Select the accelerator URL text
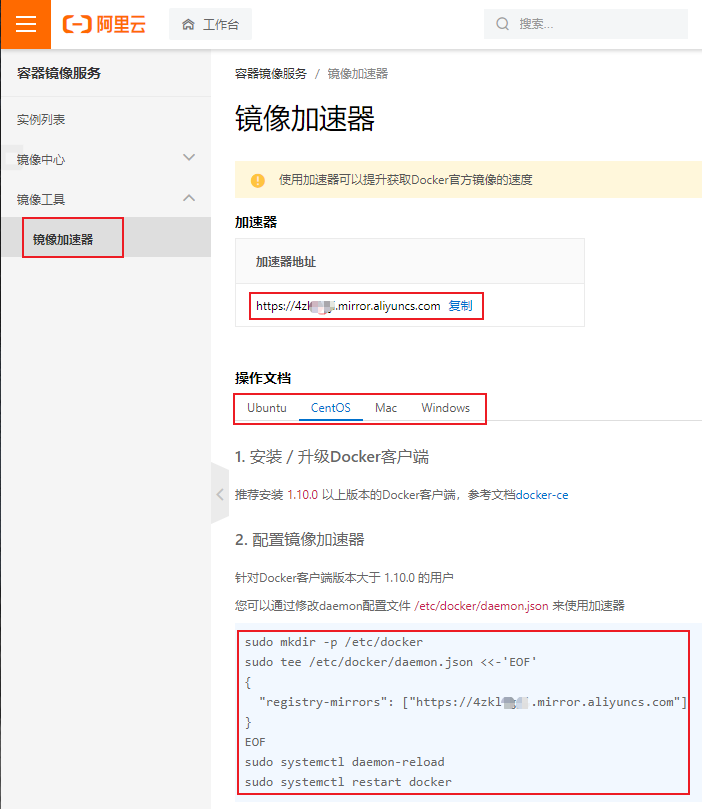The width and height of the screenshot is (702, 809). click(x=348, y=306)
